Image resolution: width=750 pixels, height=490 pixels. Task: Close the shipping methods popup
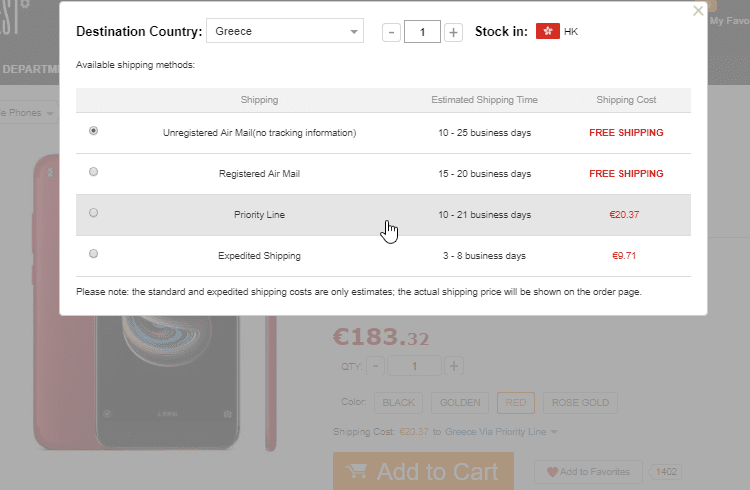click(698, 11)
